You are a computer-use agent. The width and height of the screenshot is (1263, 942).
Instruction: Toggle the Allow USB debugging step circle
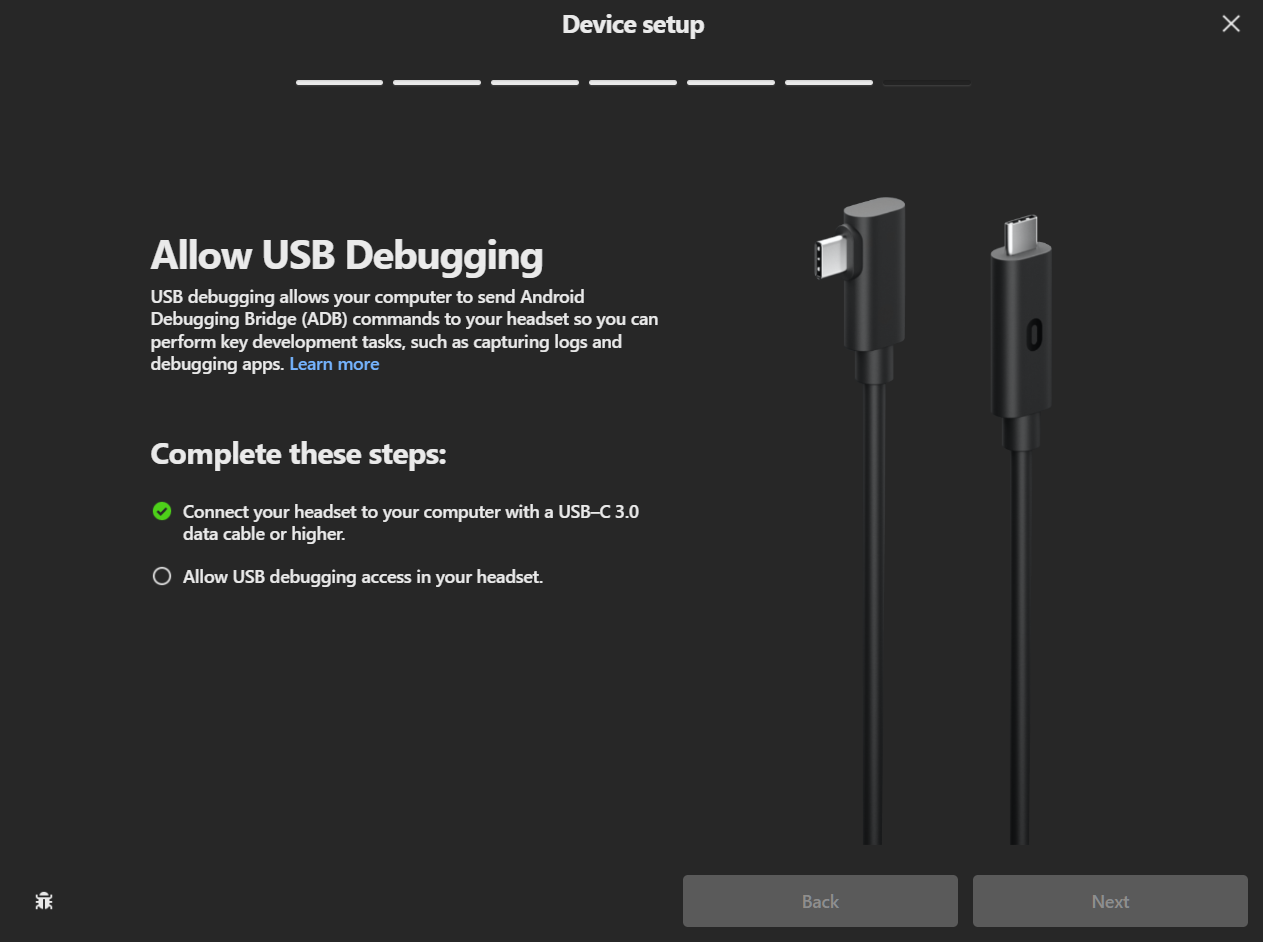[161, 576]
